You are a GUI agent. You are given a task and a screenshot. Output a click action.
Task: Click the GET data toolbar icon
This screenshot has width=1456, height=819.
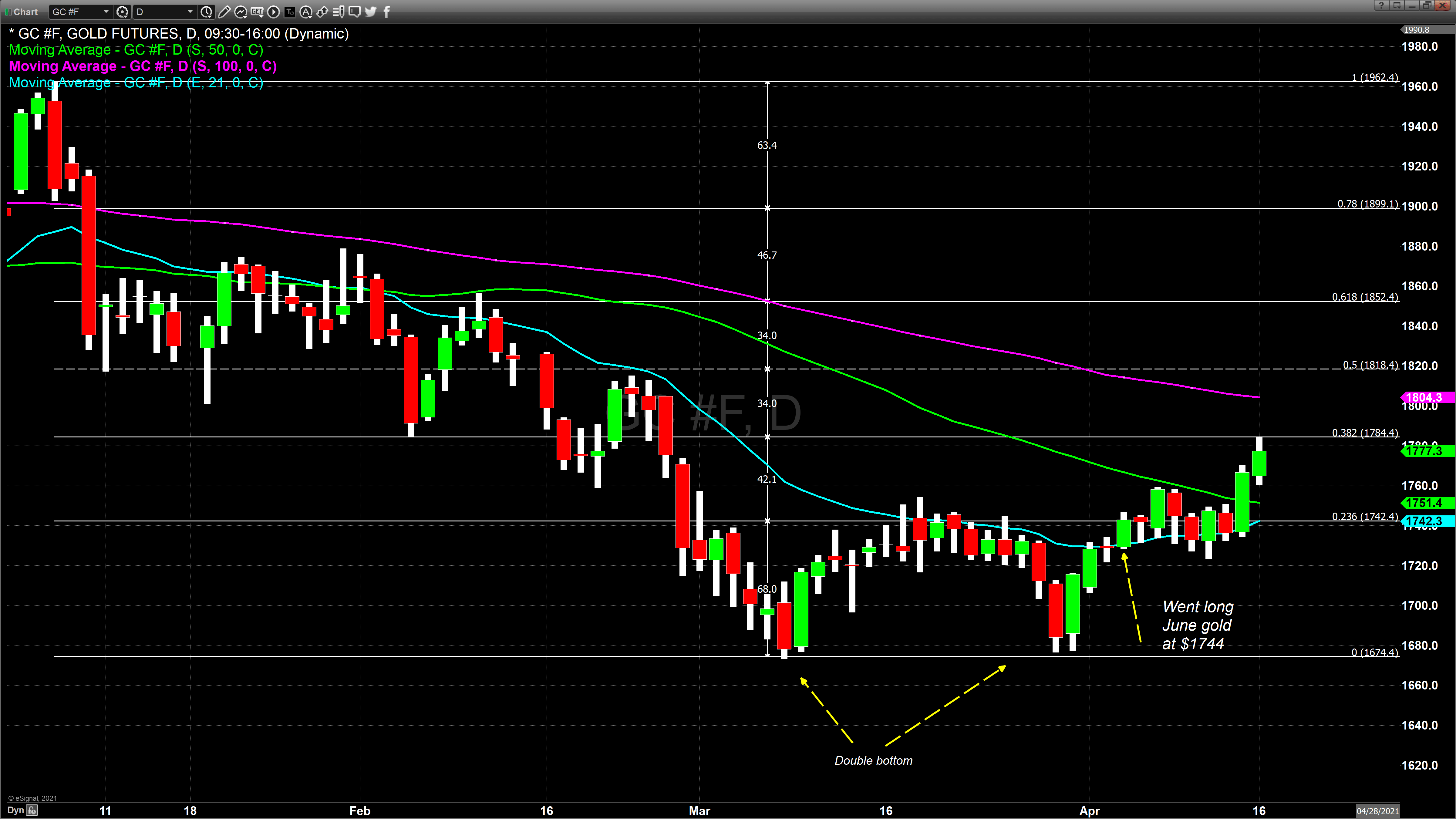(257, 11)
